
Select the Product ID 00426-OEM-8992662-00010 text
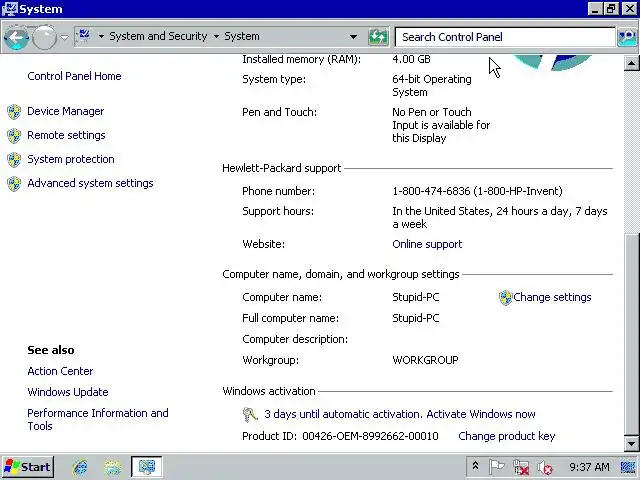pyautogui.click(x=340, y=436)
